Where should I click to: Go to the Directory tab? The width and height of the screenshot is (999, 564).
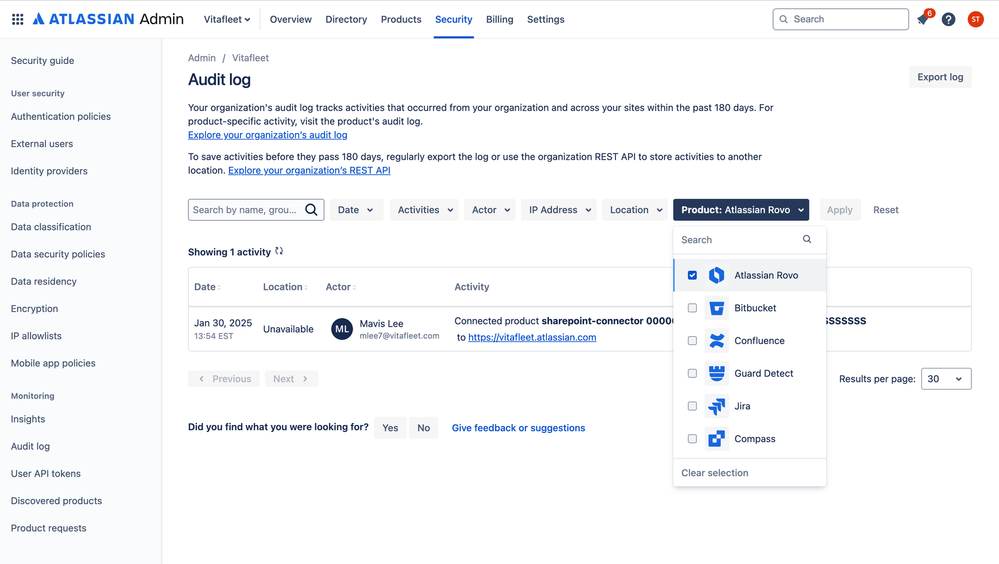[346, 19]
